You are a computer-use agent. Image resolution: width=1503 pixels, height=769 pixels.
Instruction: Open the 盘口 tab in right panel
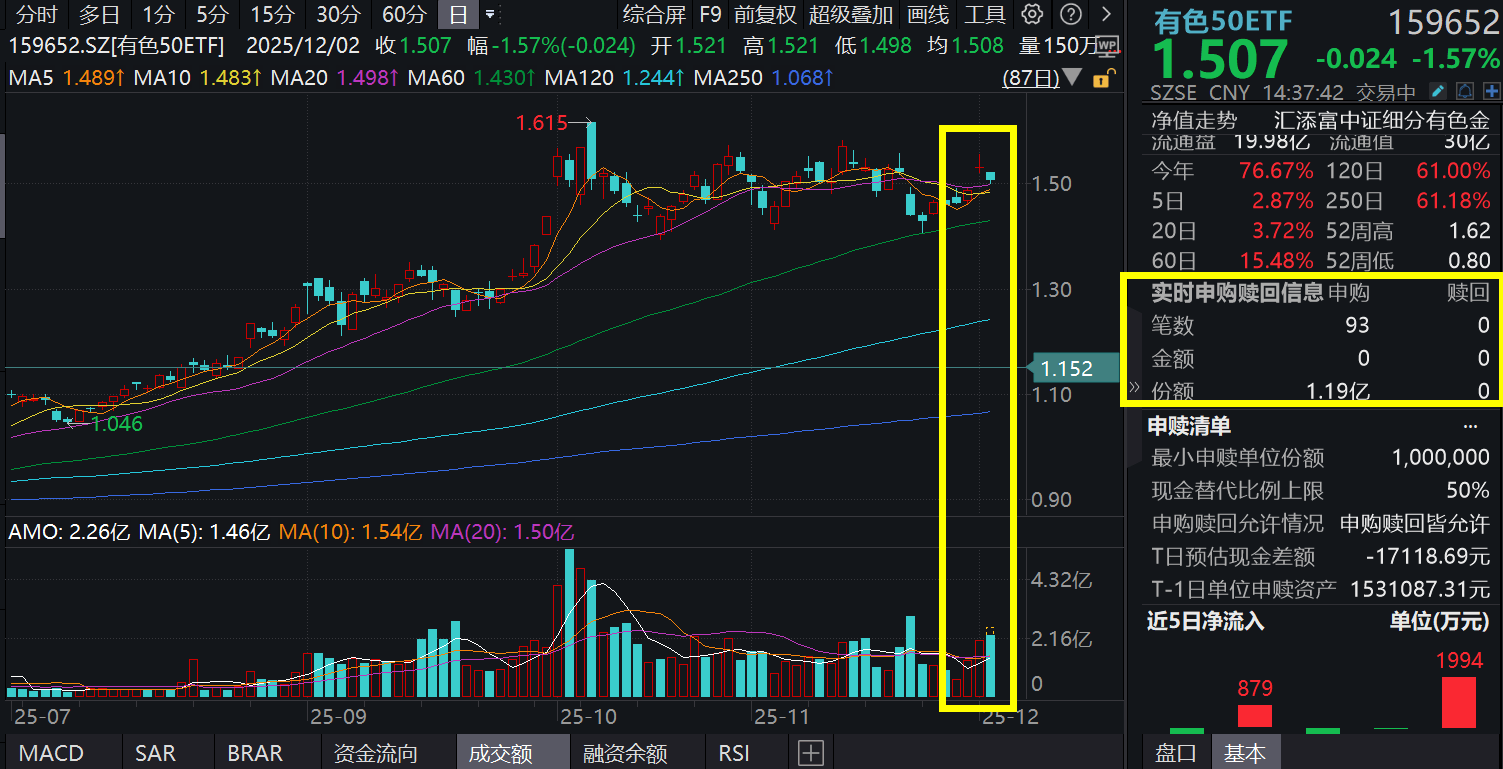(x=1176, y=753)
